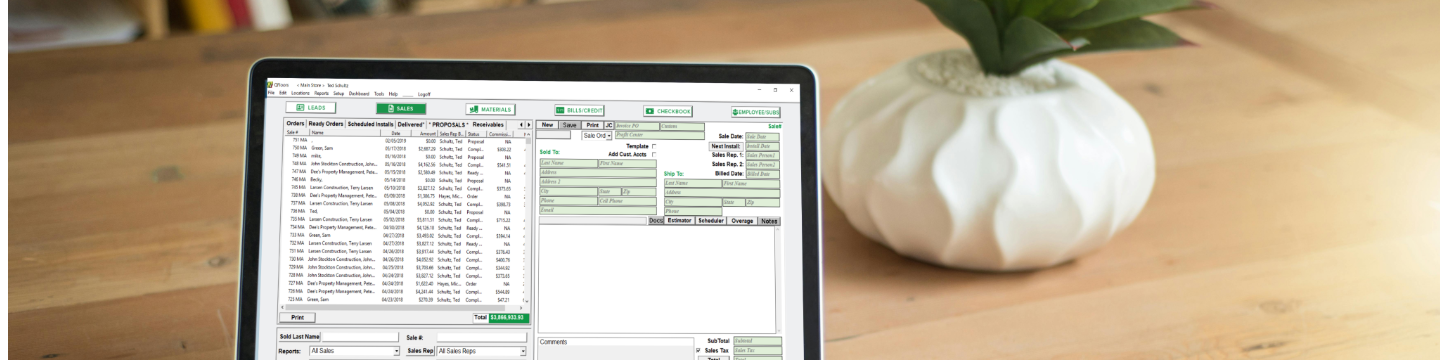Open the Employee/Subs module

coord(756,112)
